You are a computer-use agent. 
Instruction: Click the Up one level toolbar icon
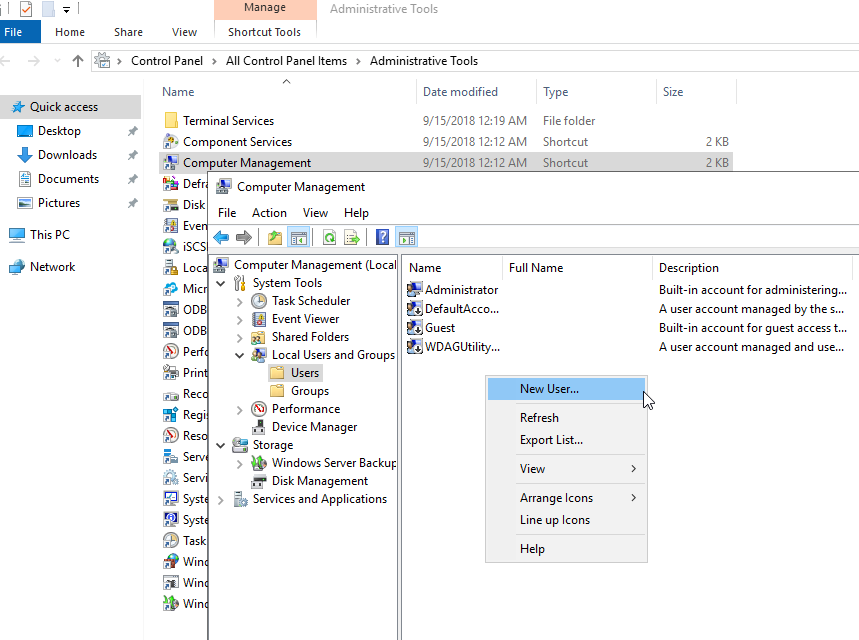pyautogui.click(x=274, y=237)
